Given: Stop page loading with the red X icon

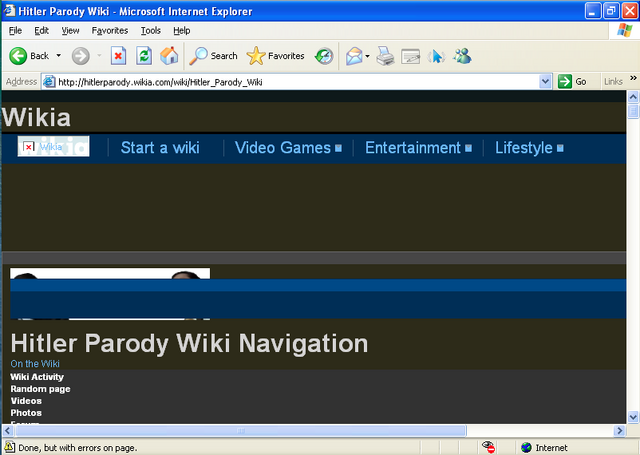Looking at the screenshot, I should [118, 56].
